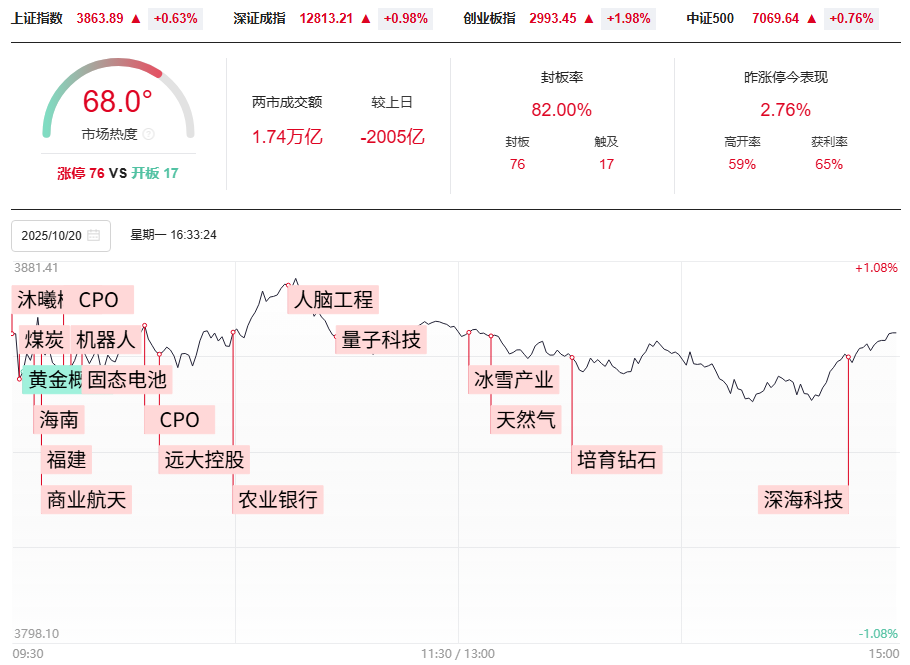
Task: Select the green 黄金概 tag
Action: 50,380
